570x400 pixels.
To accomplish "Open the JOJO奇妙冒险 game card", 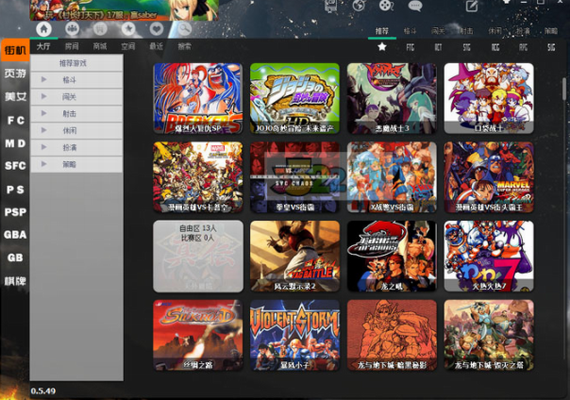I will point(295,99).
